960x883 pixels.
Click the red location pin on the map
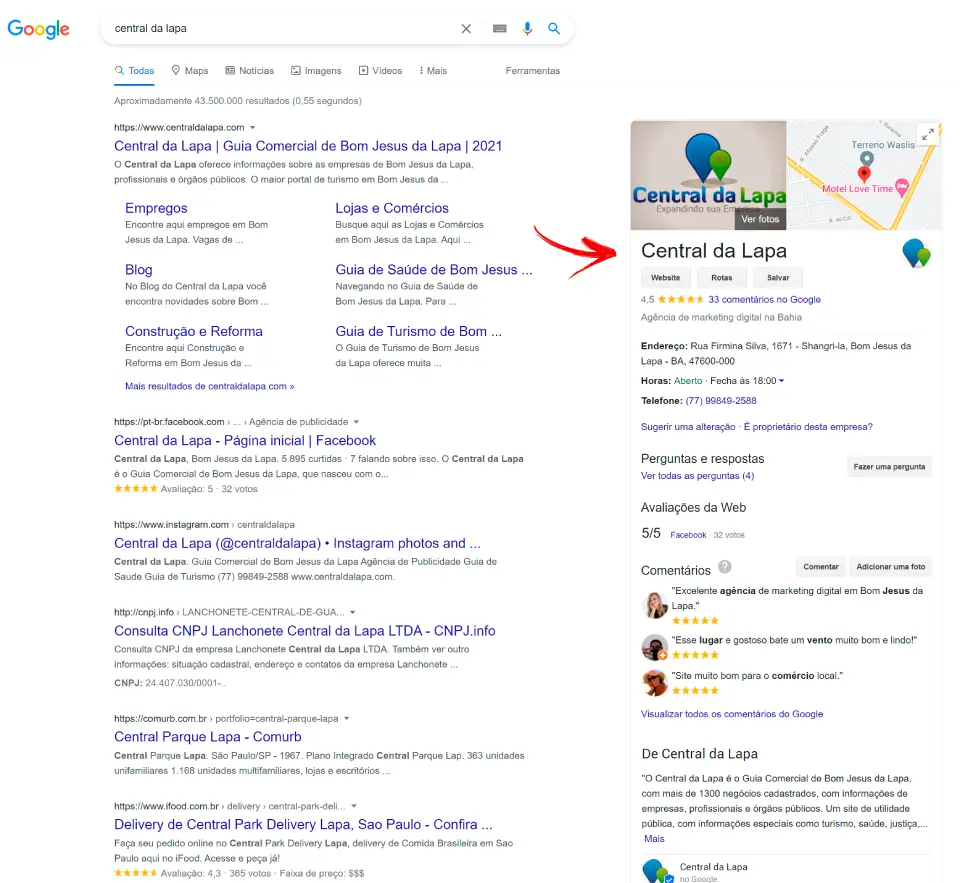(x=864, y=174)
